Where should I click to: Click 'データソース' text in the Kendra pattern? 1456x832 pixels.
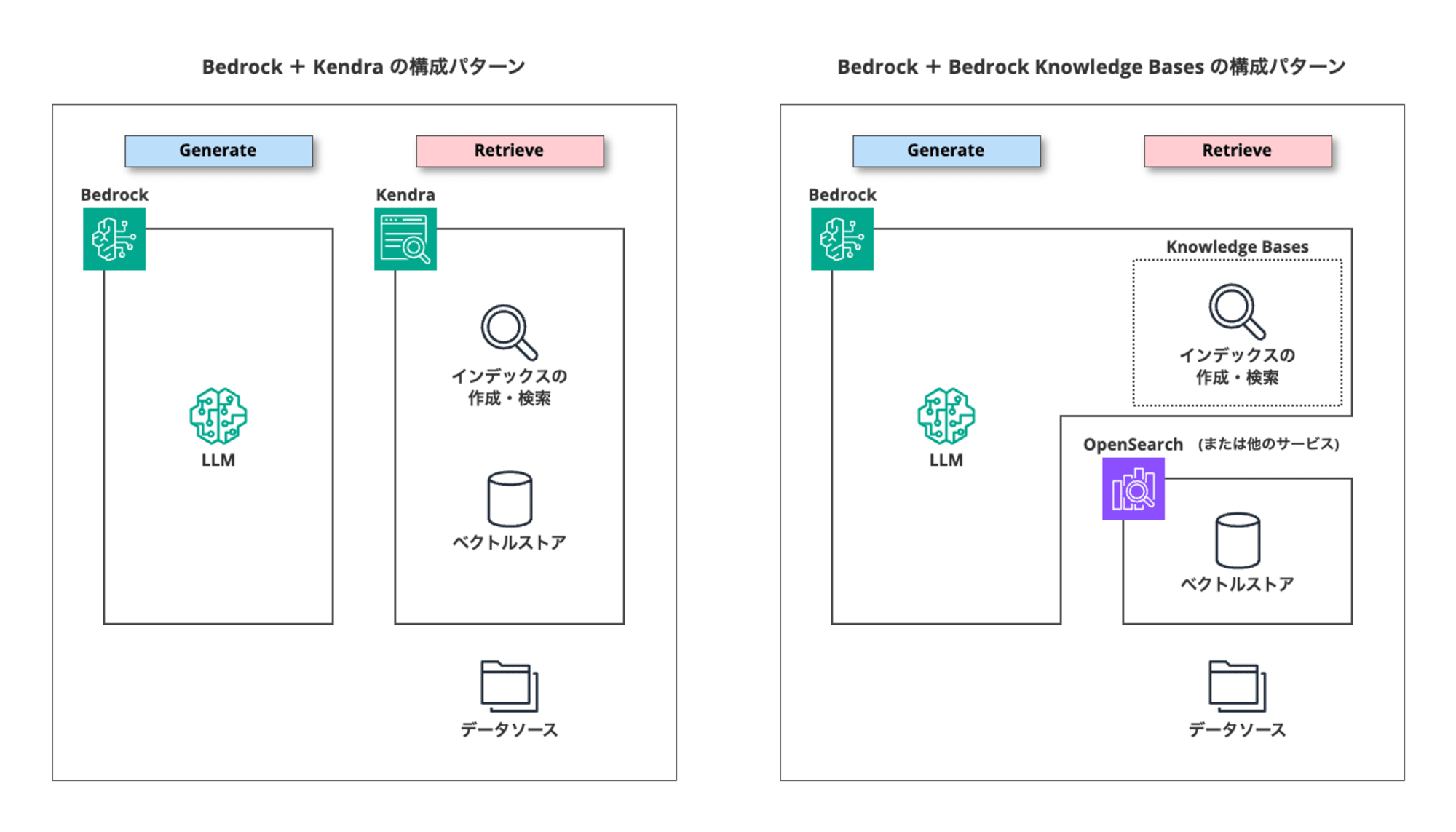[x=510, y=729]
